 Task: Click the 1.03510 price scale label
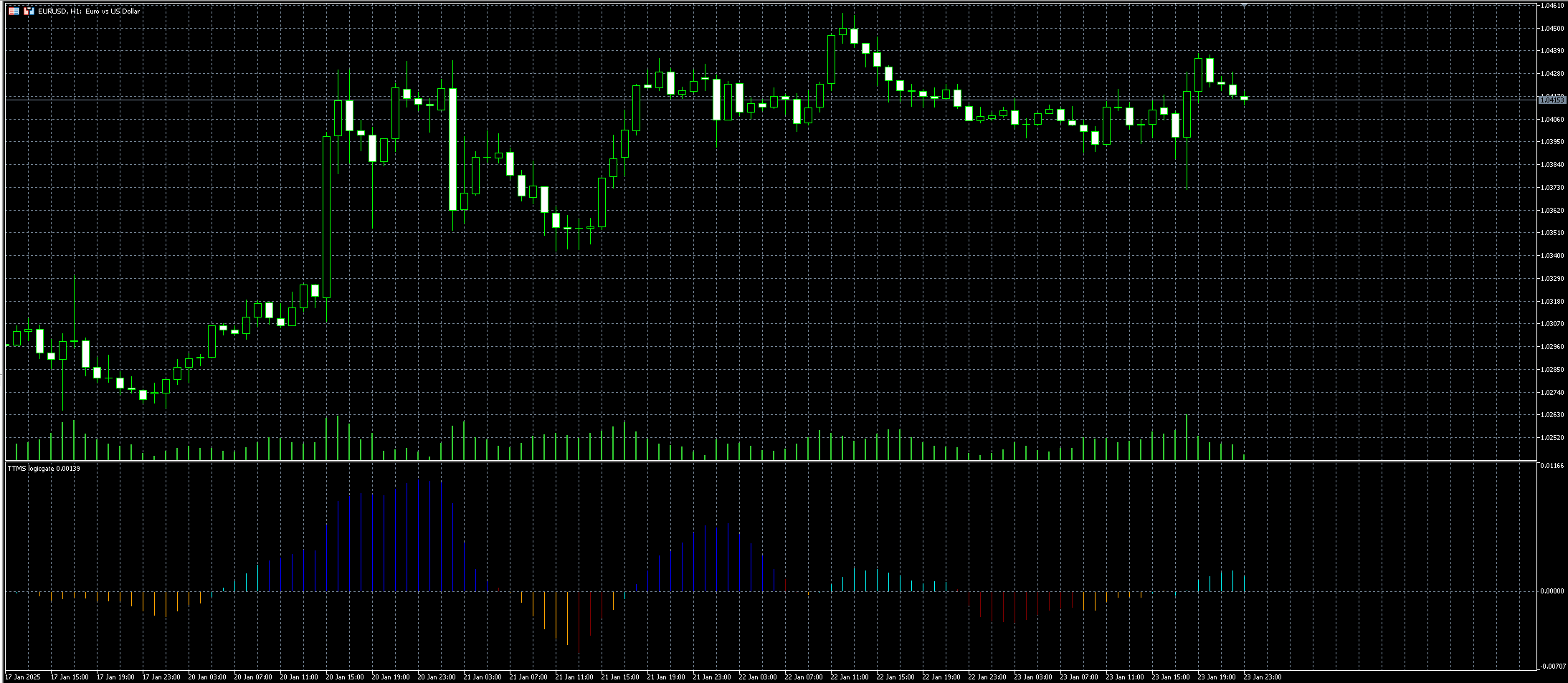[1552, 233]
